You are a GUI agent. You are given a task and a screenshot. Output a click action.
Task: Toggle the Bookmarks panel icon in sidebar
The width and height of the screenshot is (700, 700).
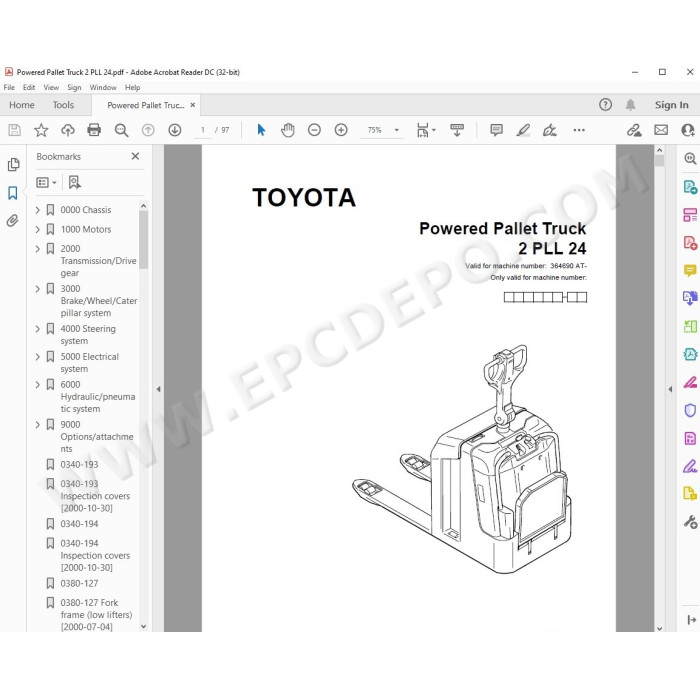tap(12, 193)
